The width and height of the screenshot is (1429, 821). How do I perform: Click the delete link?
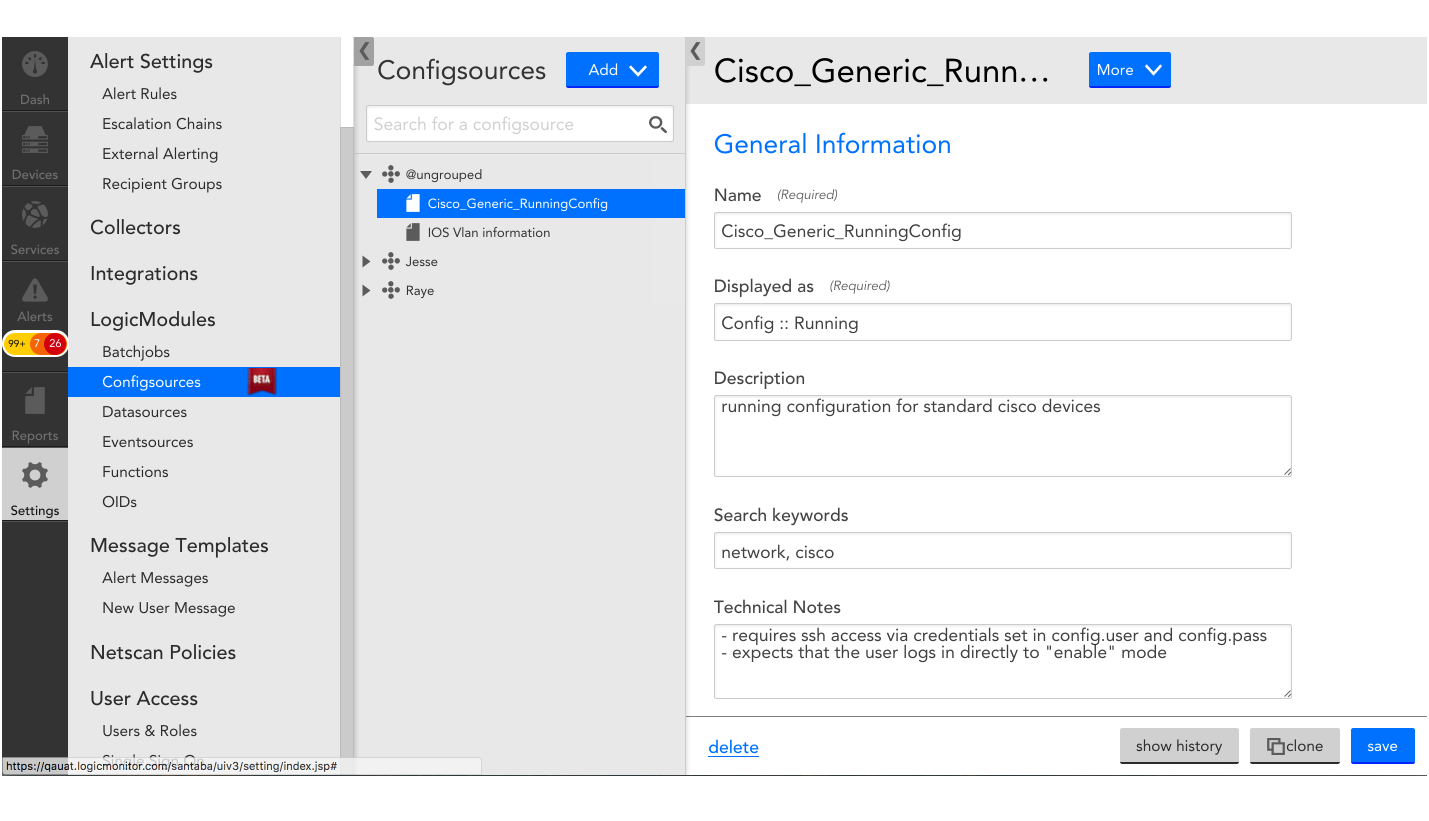[x=733, y=747]
